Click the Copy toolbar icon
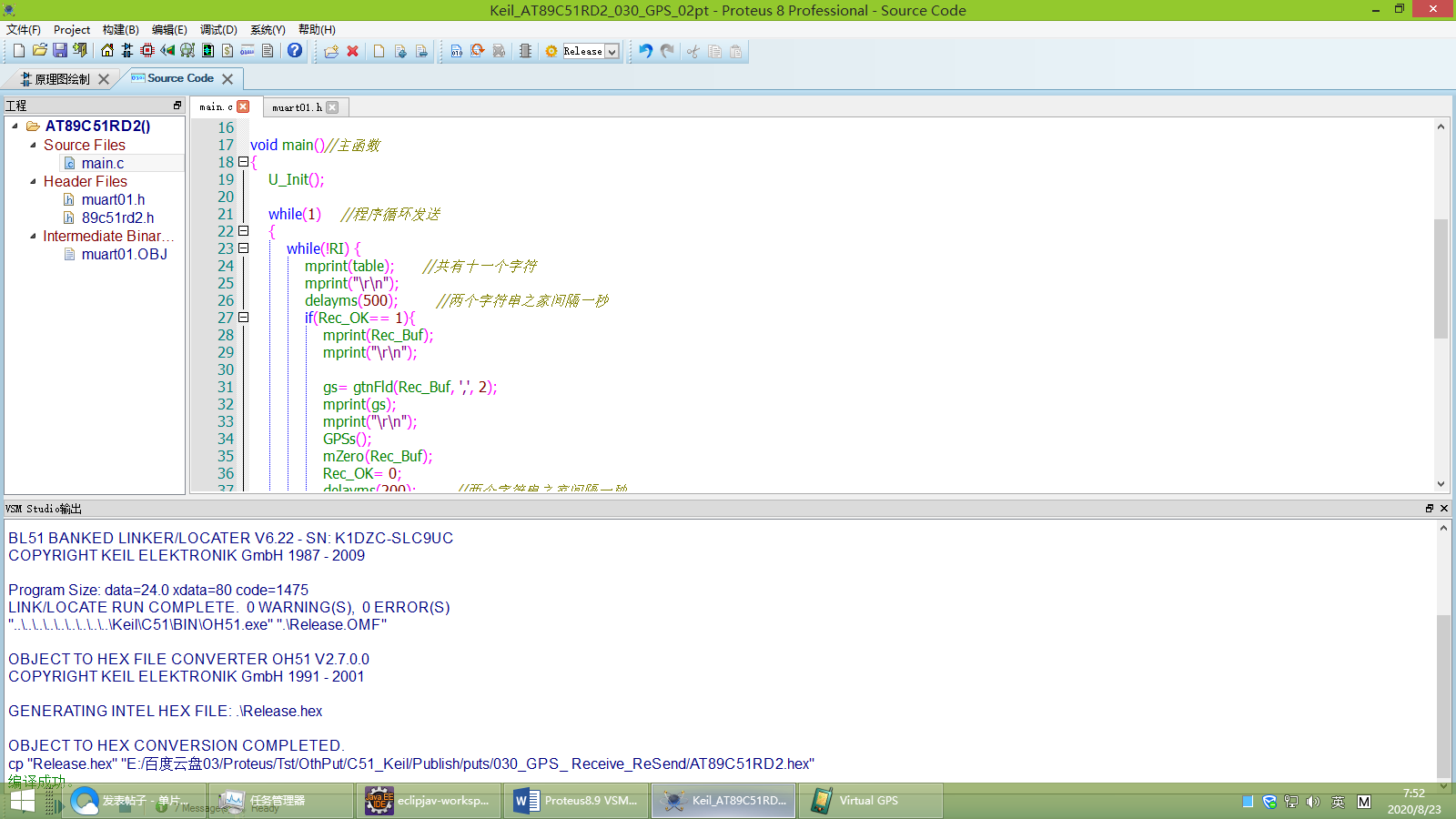The image size is (1456, 819). pyautogui.click(x=714, y=51)
